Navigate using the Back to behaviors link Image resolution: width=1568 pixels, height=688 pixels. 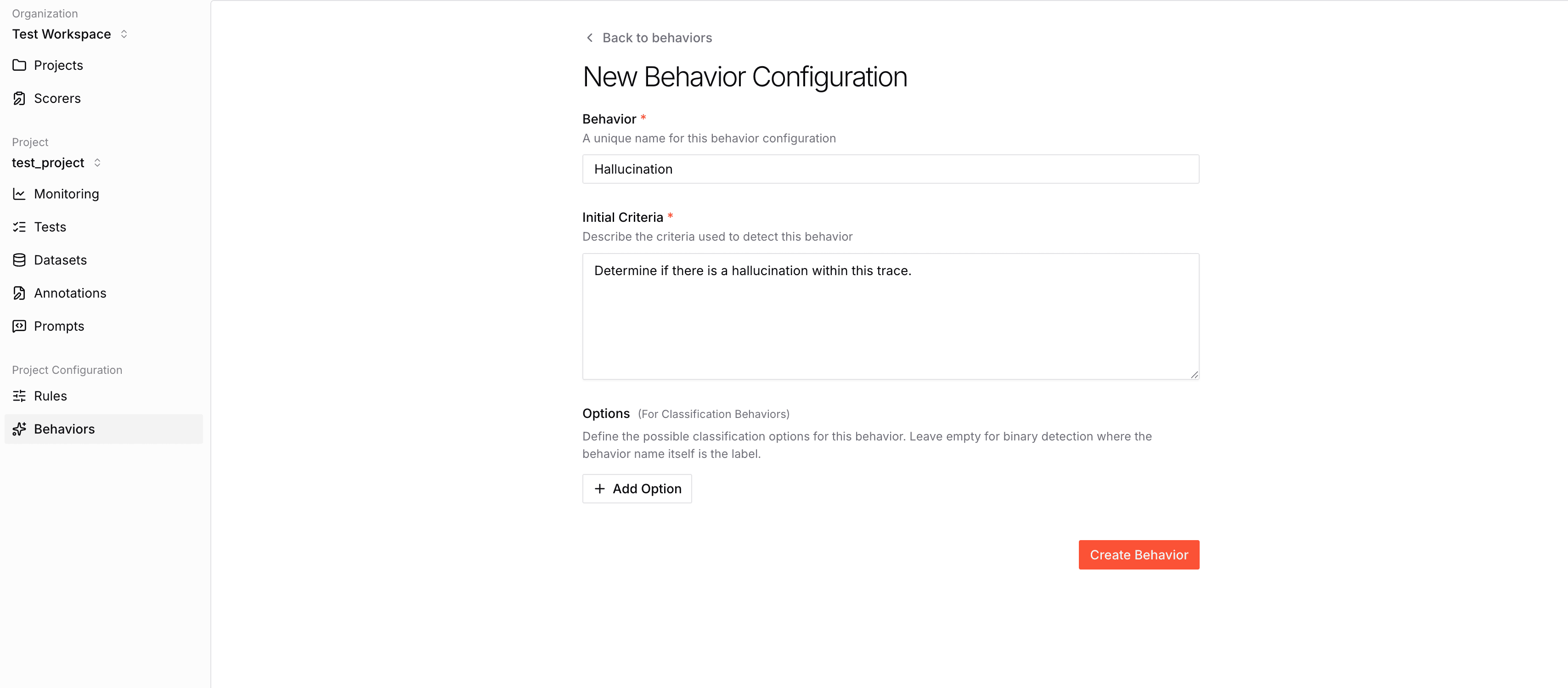pyautogui.click(x=657, y=37)
